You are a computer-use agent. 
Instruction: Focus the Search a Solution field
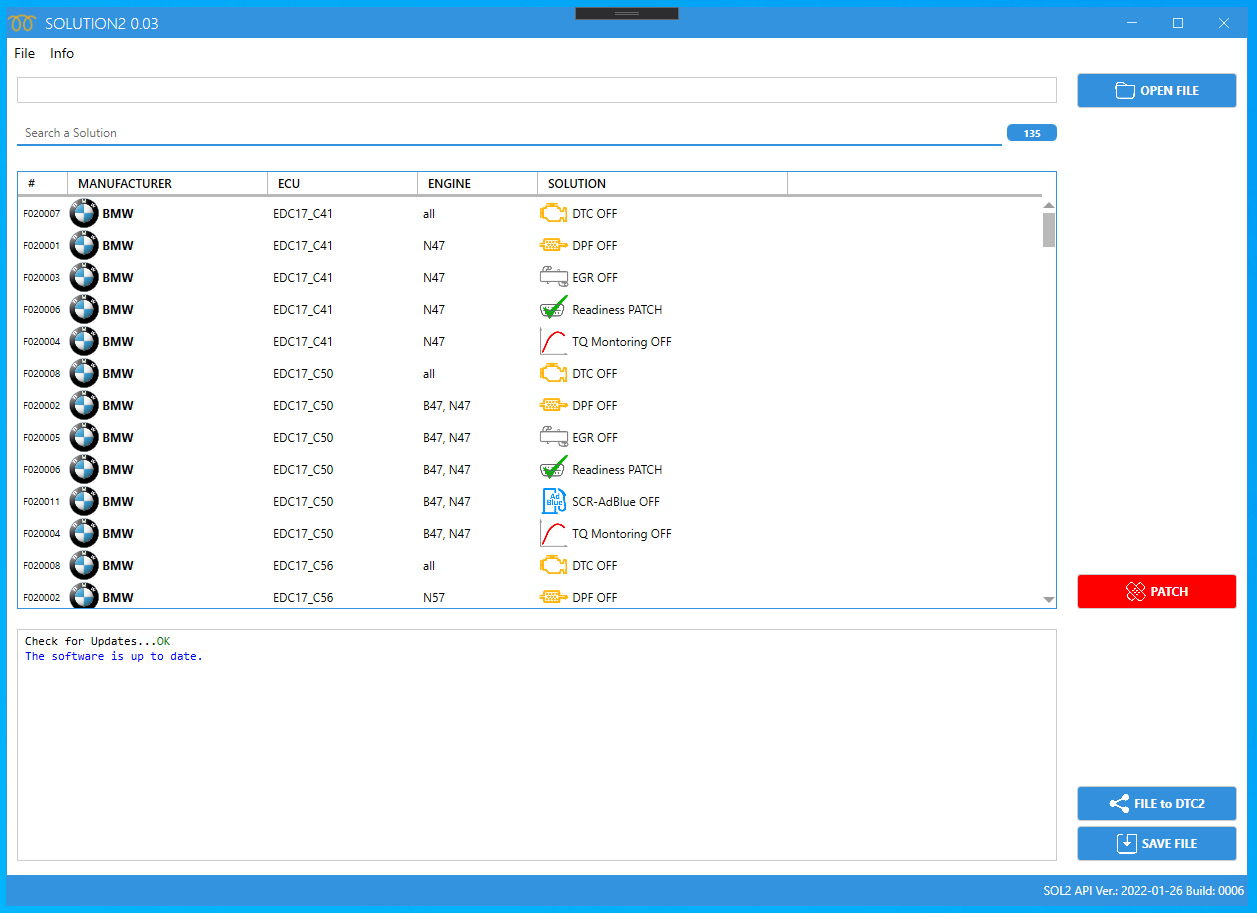[x=509, y=133]
